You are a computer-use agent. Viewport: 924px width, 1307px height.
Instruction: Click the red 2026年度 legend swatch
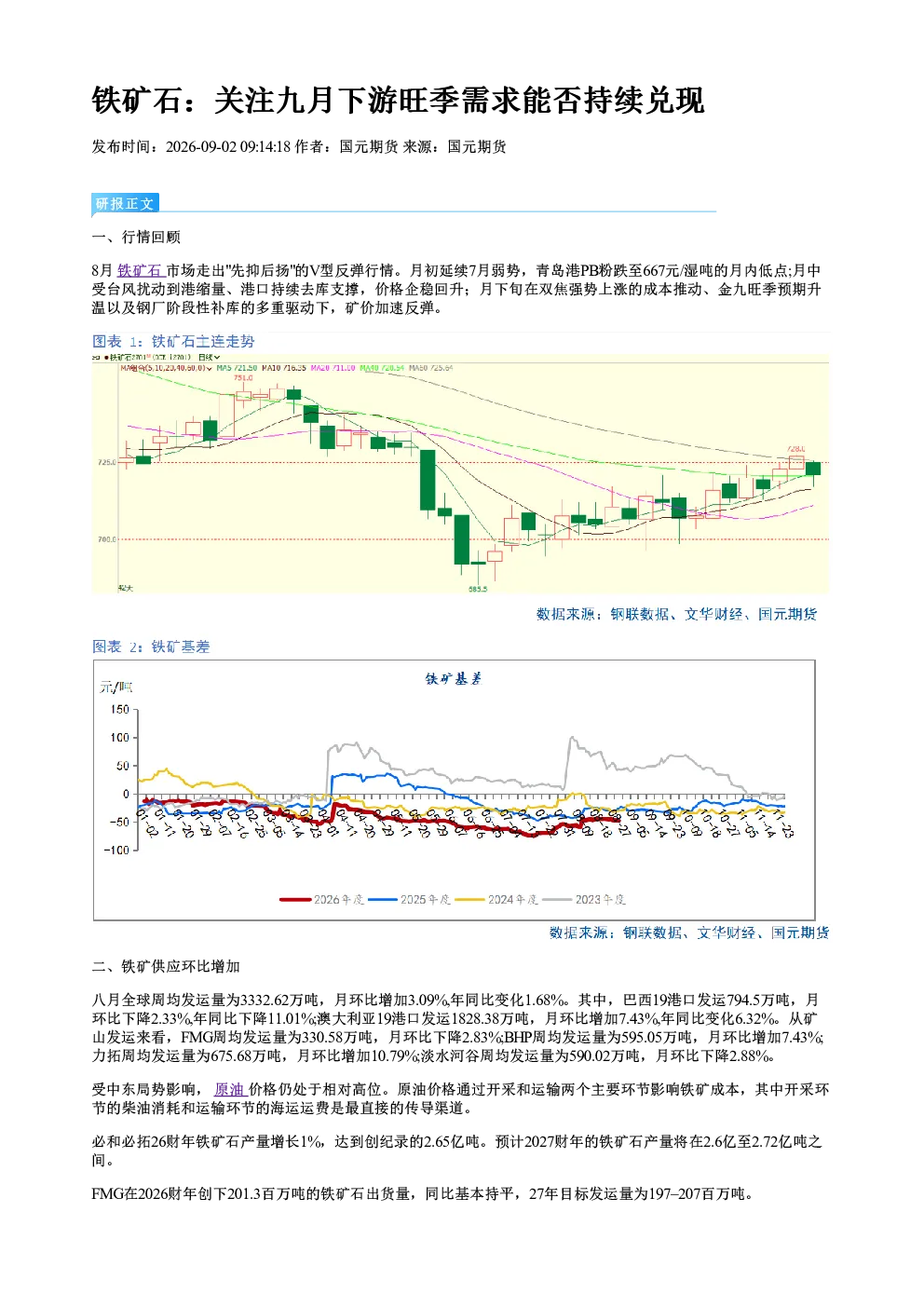(x=295, y=899)
